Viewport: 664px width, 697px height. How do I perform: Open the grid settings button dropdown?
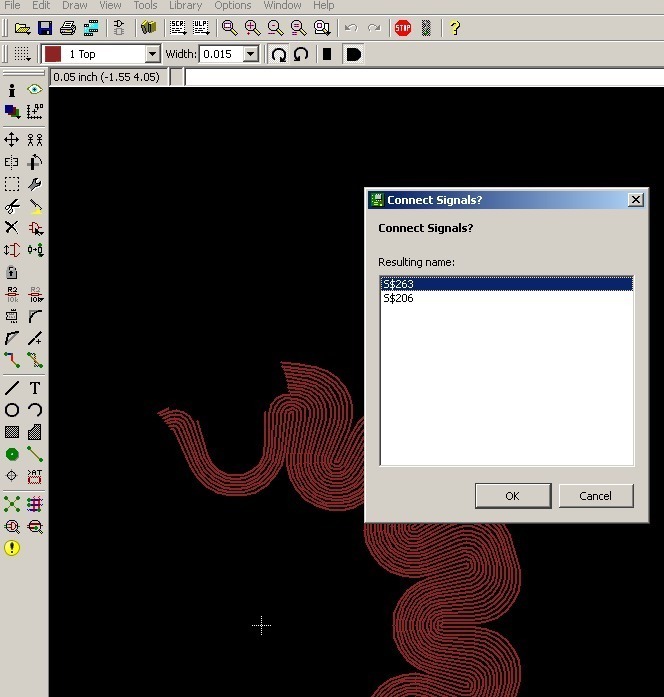pos(23,54)
